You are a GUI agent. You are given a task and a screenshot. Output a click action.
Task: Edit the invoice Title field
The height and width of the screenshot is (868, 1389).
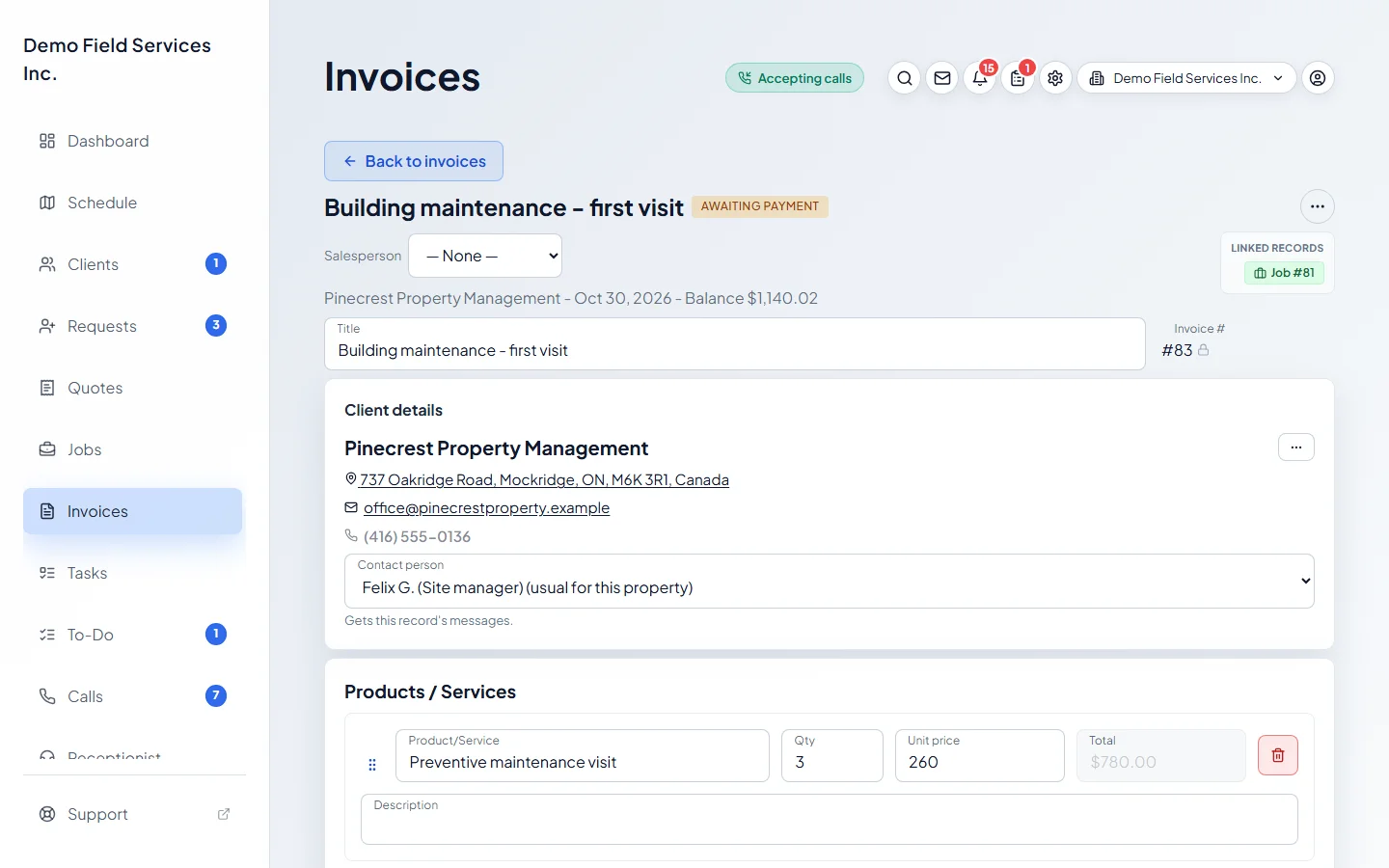point(735,344)
